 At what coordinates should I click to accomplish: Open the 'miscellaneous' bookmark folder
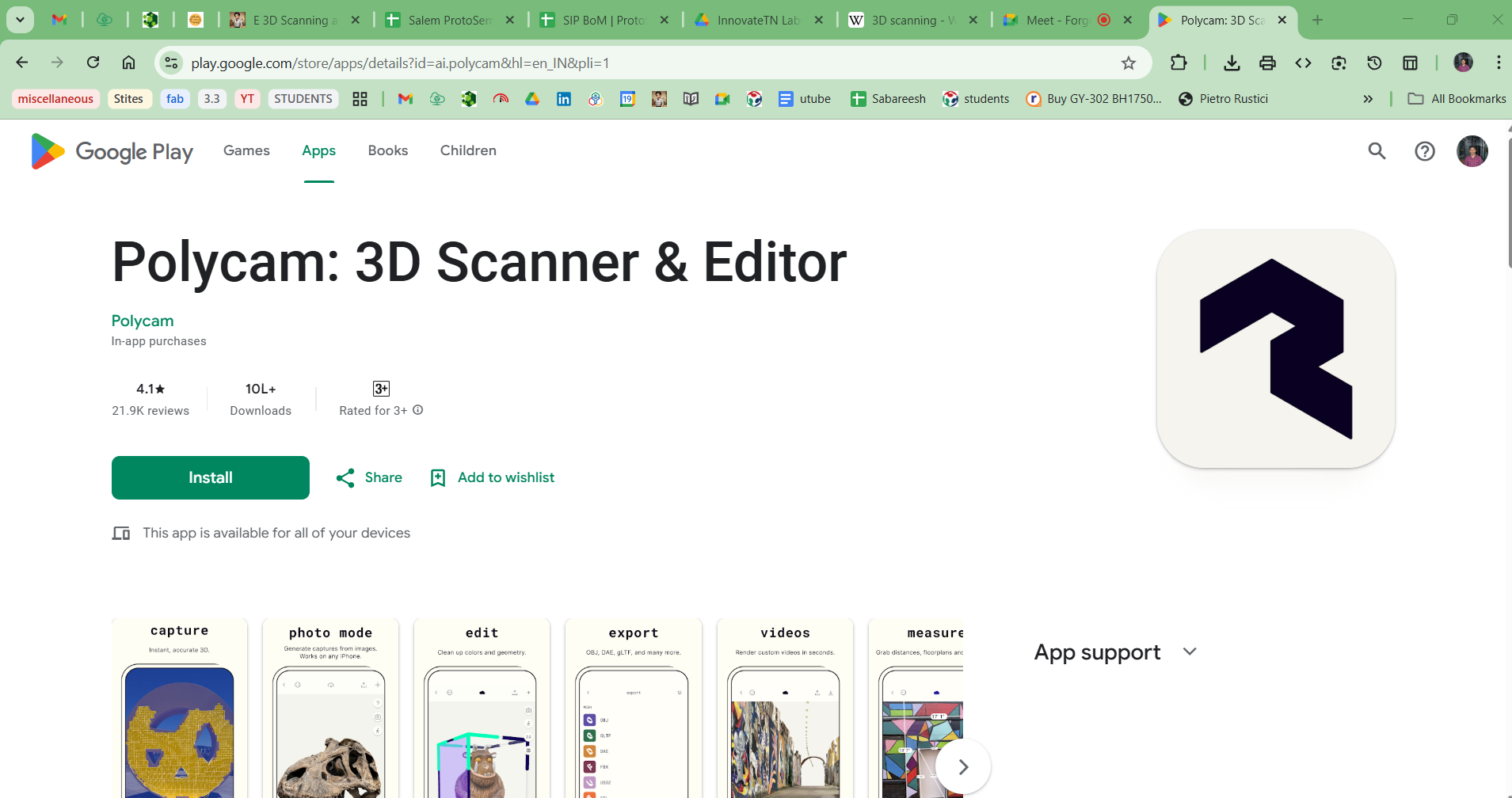[x=55, y=99]
